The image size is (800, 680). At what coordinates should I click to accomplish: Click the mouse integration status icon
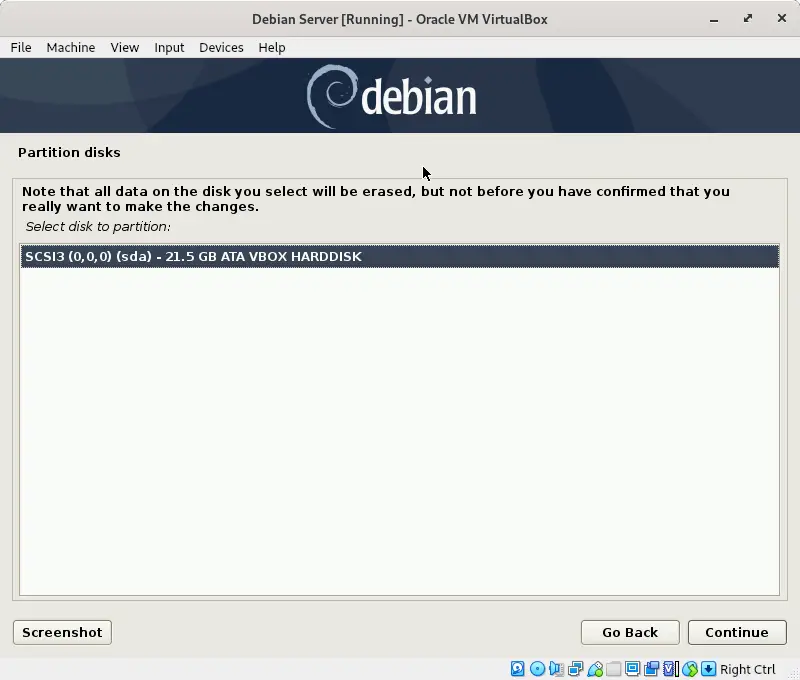tap(690, 669)
